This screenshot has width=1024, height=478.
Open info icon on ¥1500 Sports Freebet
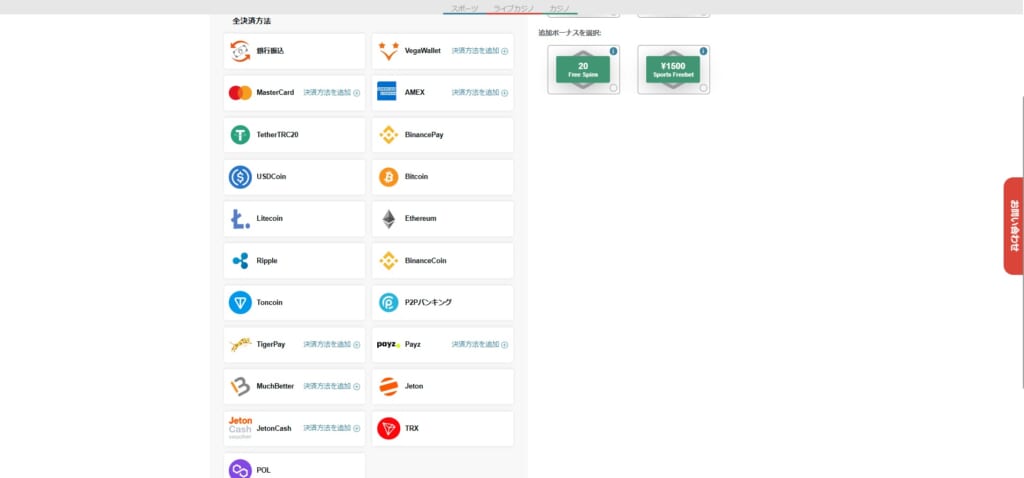coord(703,51)
